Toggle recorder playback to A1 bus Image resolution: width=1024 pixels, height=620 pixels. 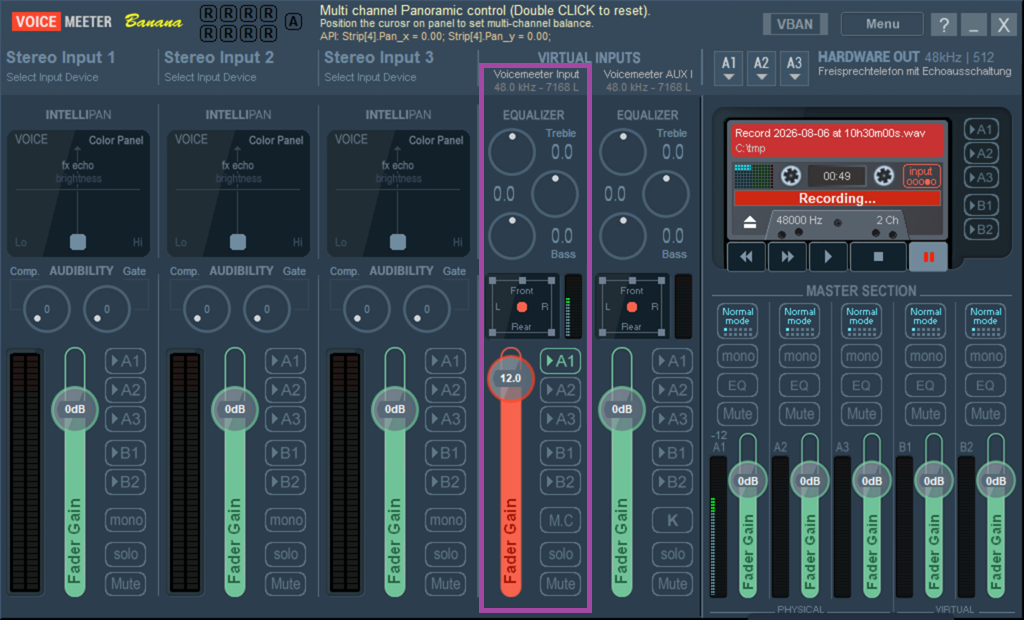981,129
